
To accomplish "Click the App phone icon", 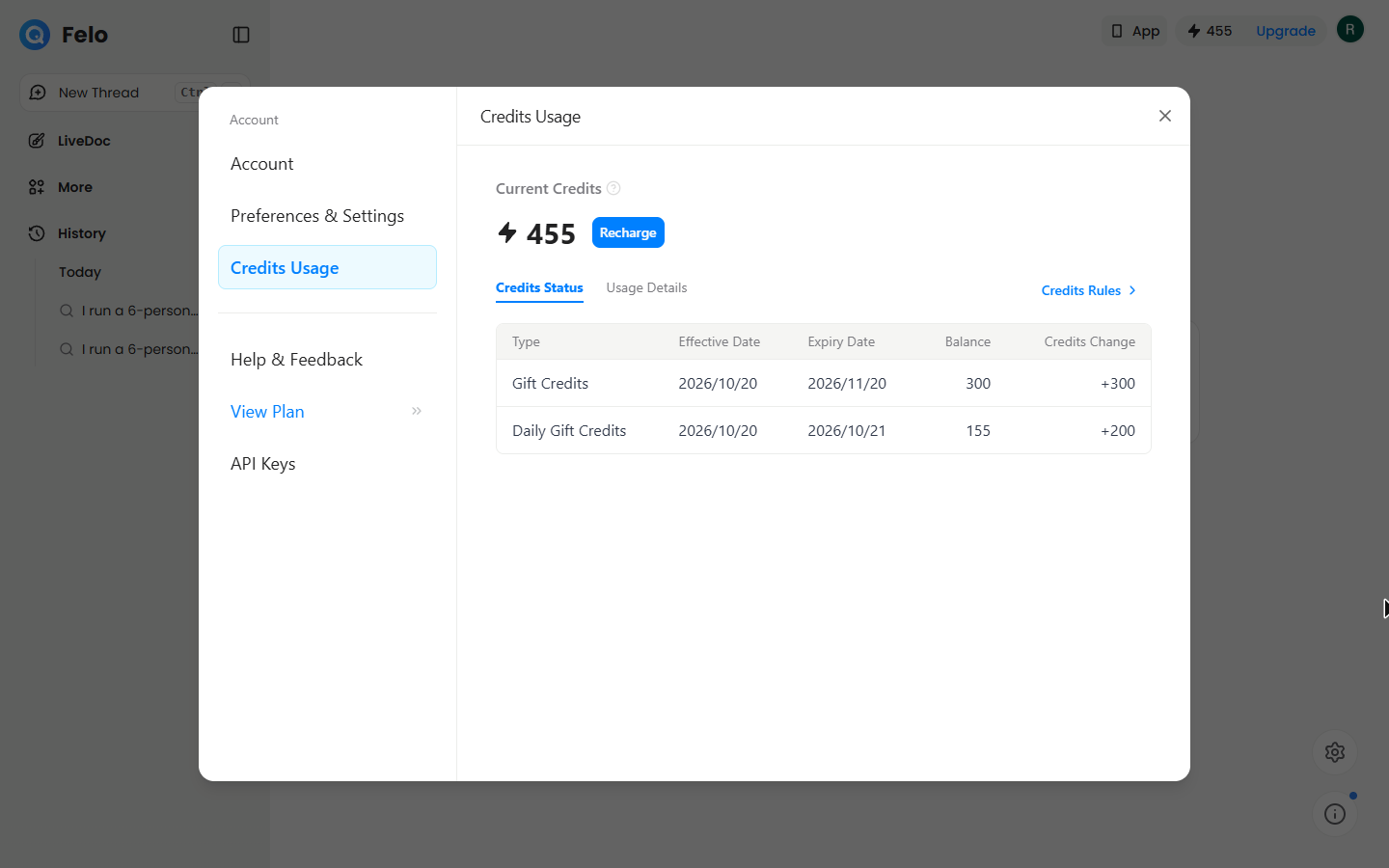I will (x=1117, y=31).
